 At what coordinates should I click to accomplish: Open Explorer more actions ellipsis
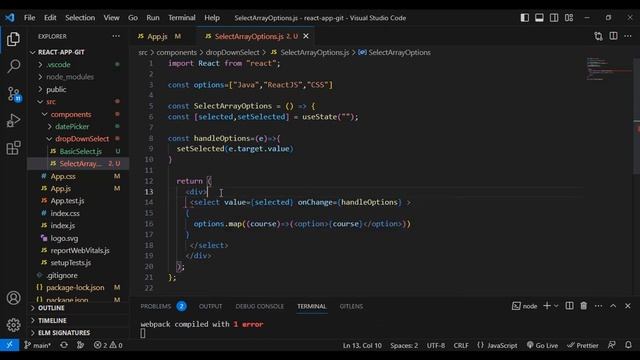point(116,36)
